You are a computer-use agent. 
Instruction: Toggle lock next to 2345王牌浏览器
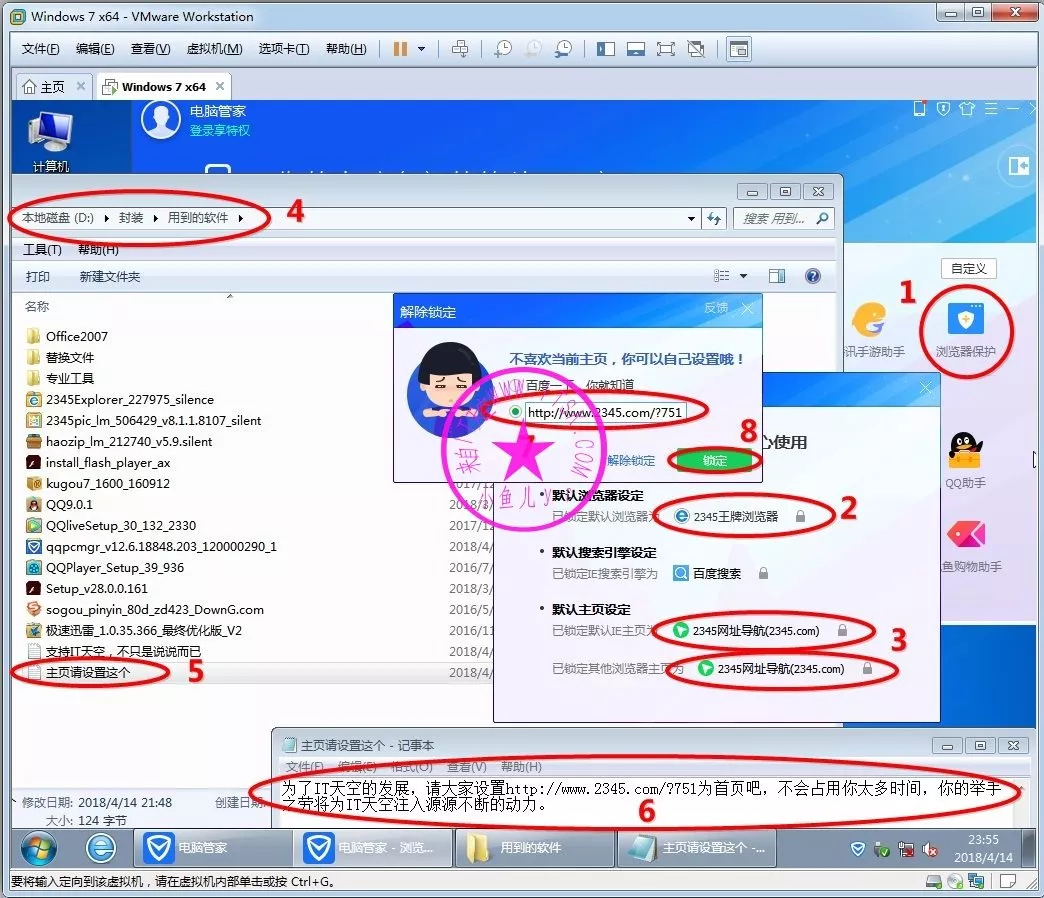pos(800,517)
